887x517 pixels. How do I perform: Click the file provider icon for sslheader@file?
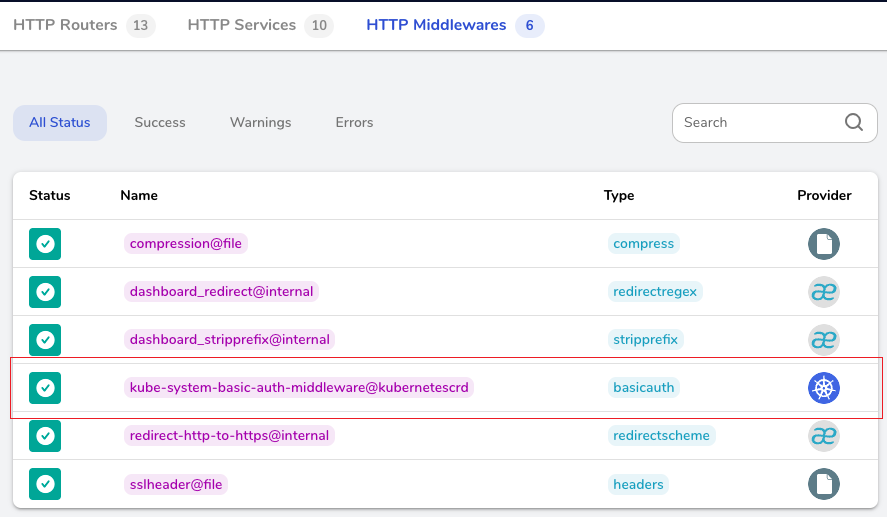[x=824, y=484]
